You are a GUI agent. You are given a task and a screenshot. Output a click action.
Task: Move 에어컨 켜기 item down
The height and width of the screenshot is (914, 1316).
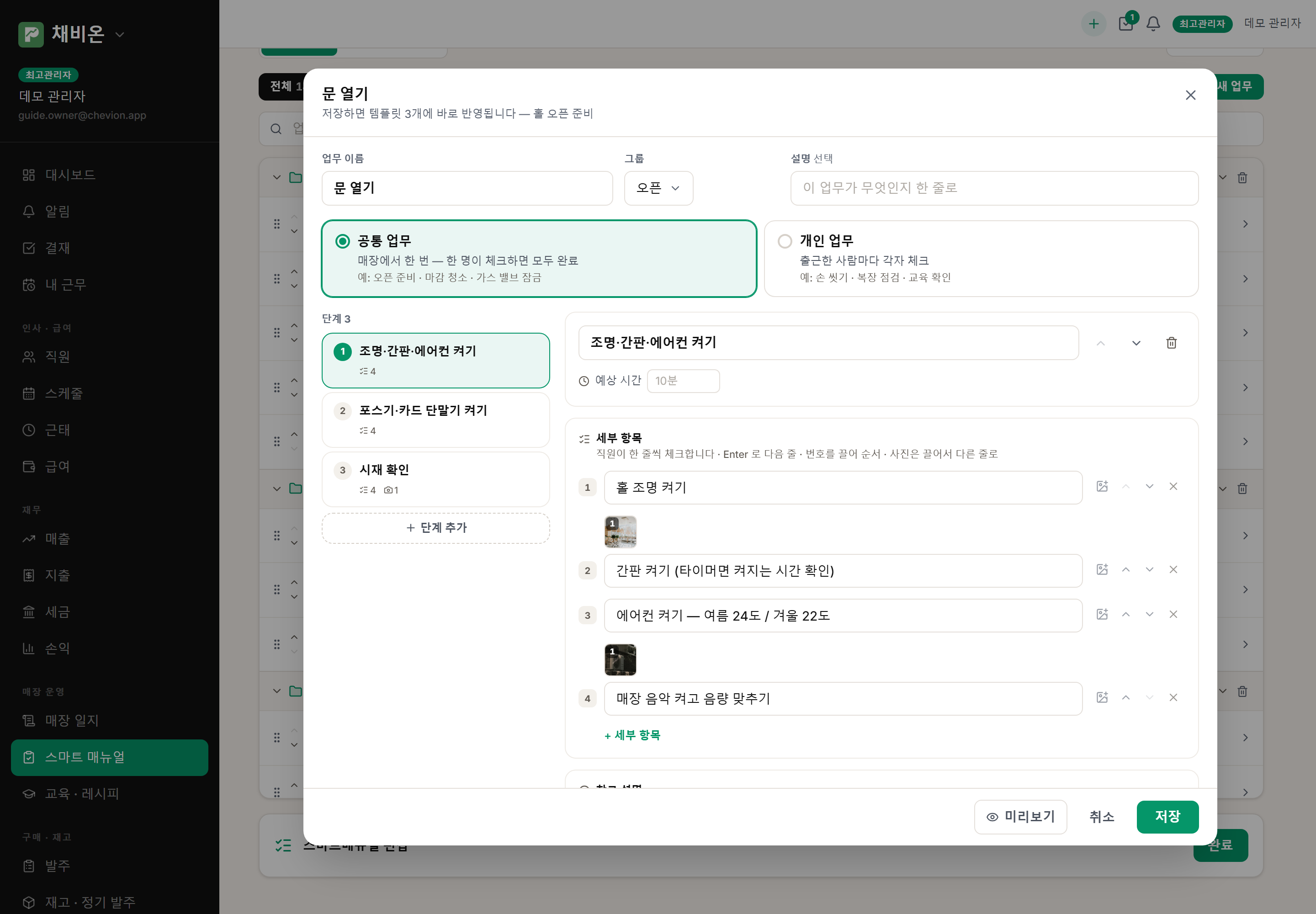1149,614
